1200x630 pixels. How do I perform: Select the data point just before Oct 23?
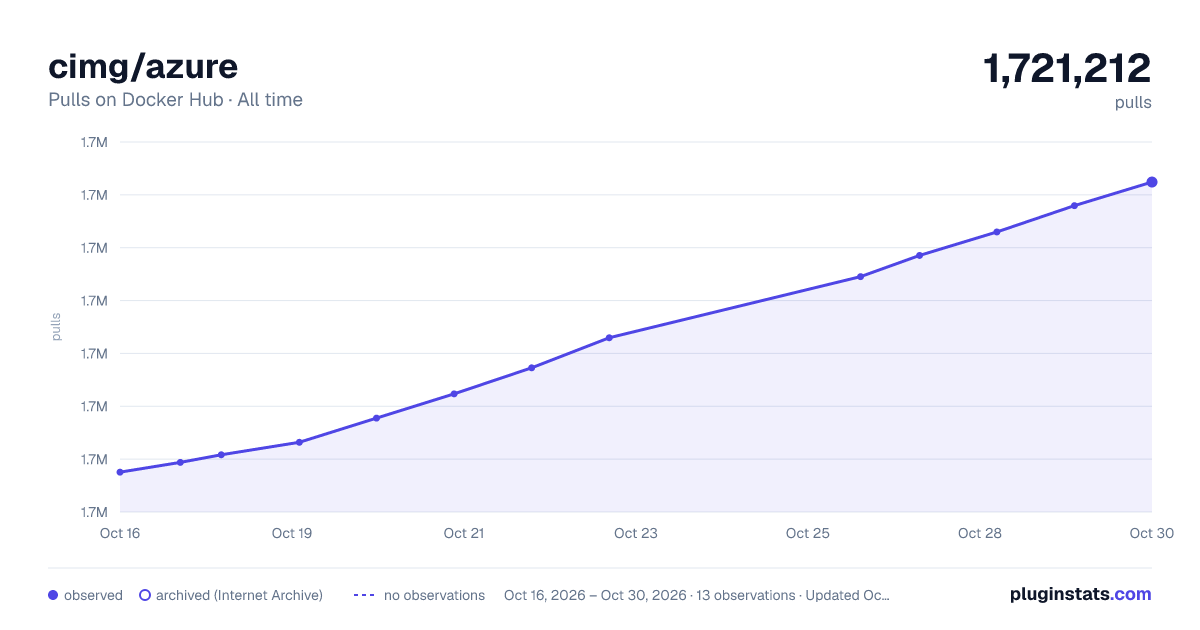pyautogui.click(x=609, y=338)
